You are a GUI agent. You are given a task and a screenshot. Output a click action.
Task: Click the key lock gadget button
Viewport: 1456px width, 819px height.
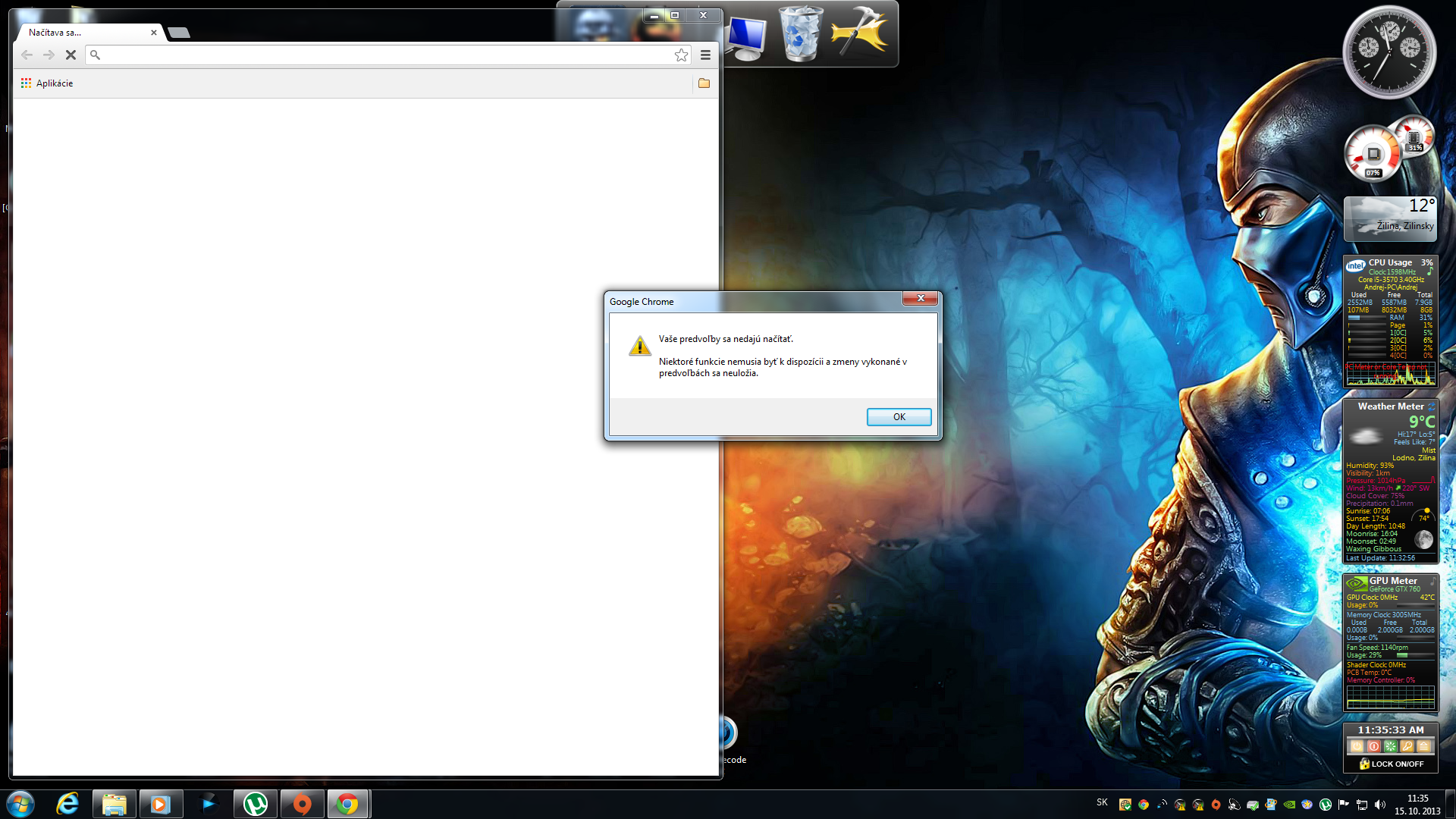(x=1407, y=746)
